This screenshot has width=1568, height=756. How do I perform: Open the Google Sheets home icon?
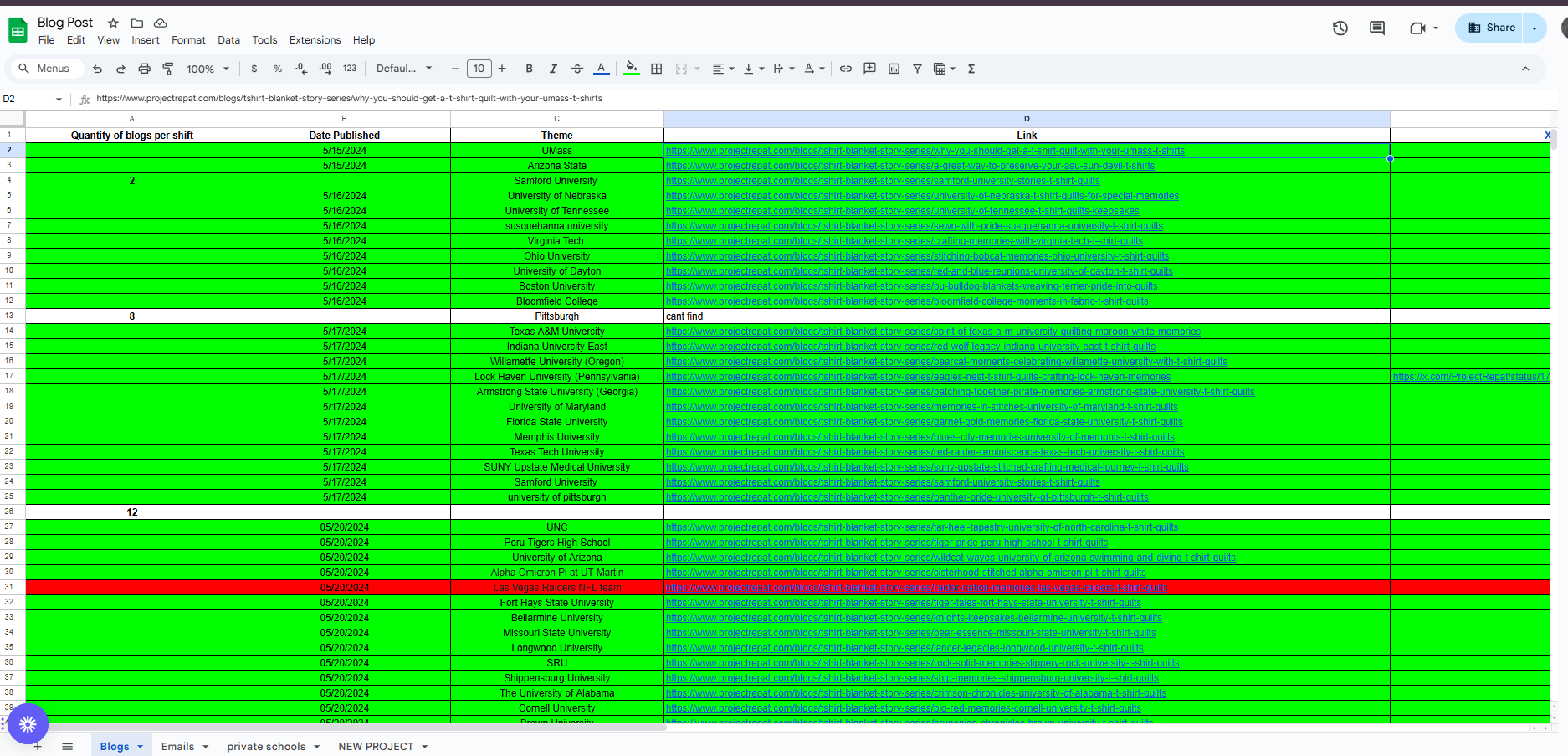[18, 31]
